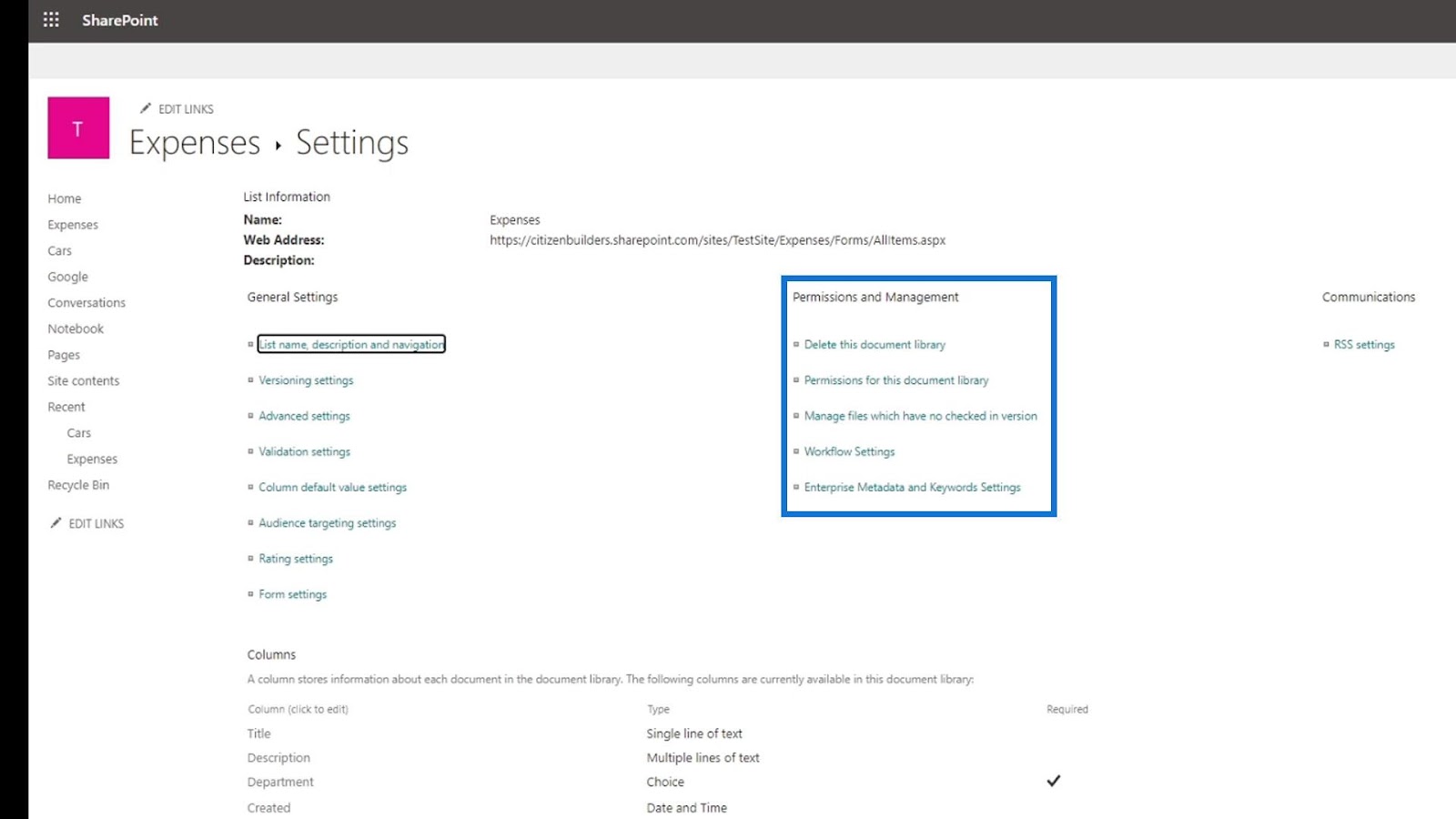This screenshot has height=819, width=1456.
Task: Open Expenses breadcrumb in page title
Action: coord(195,143)
